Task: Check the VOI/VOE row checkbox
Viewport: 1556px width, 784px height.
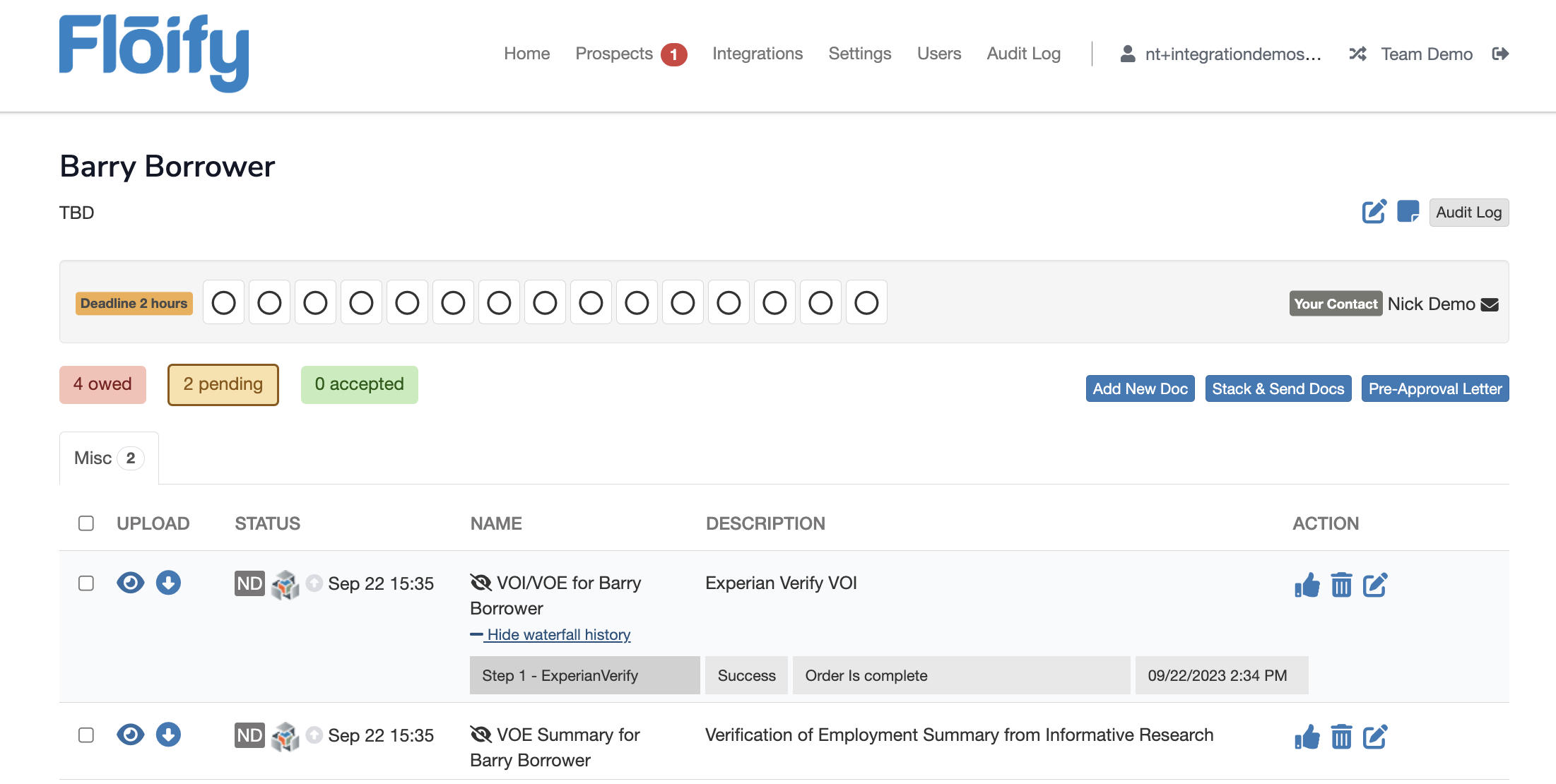Action: [86, 583]
